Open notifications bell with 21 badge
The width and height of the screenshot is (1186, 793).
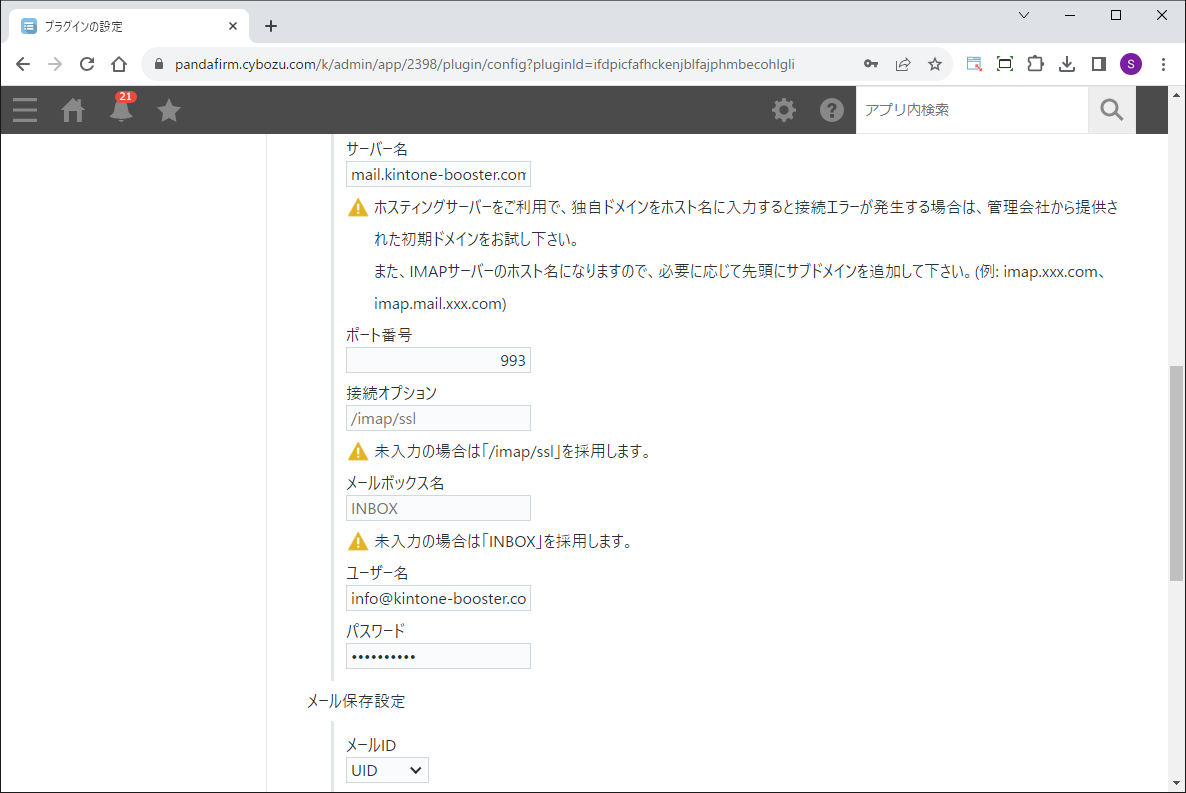point(122,110)
